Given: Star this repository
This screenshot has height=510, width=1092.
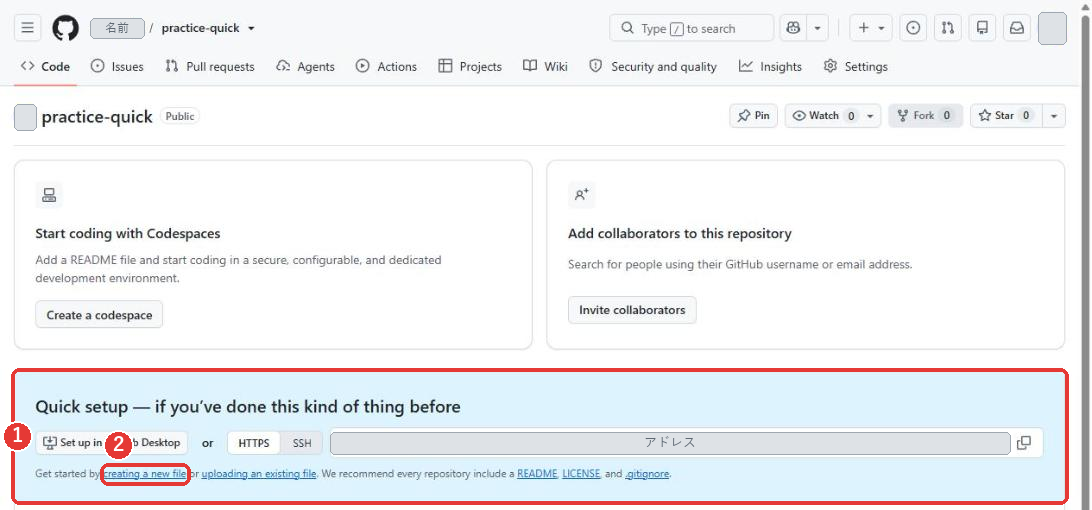Looking at the screenshot, I should (1004, 116).
